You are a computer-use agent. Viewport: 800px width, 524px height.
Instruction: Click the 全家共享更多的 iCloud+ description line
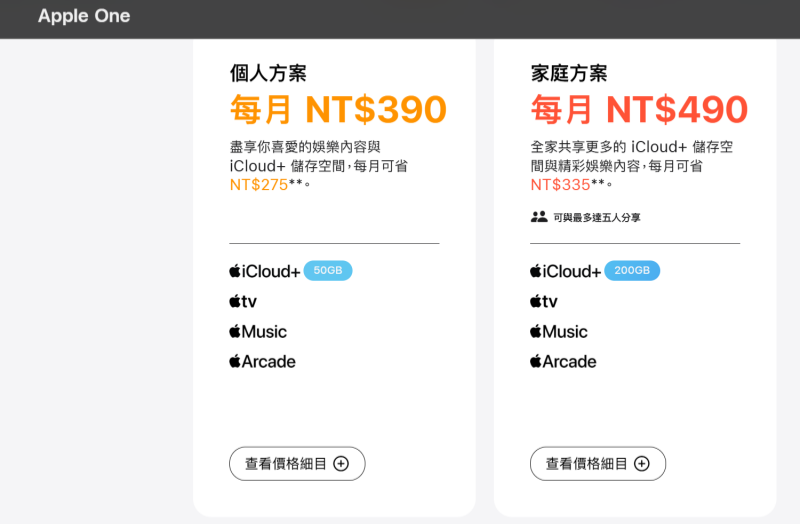point(632,147)
